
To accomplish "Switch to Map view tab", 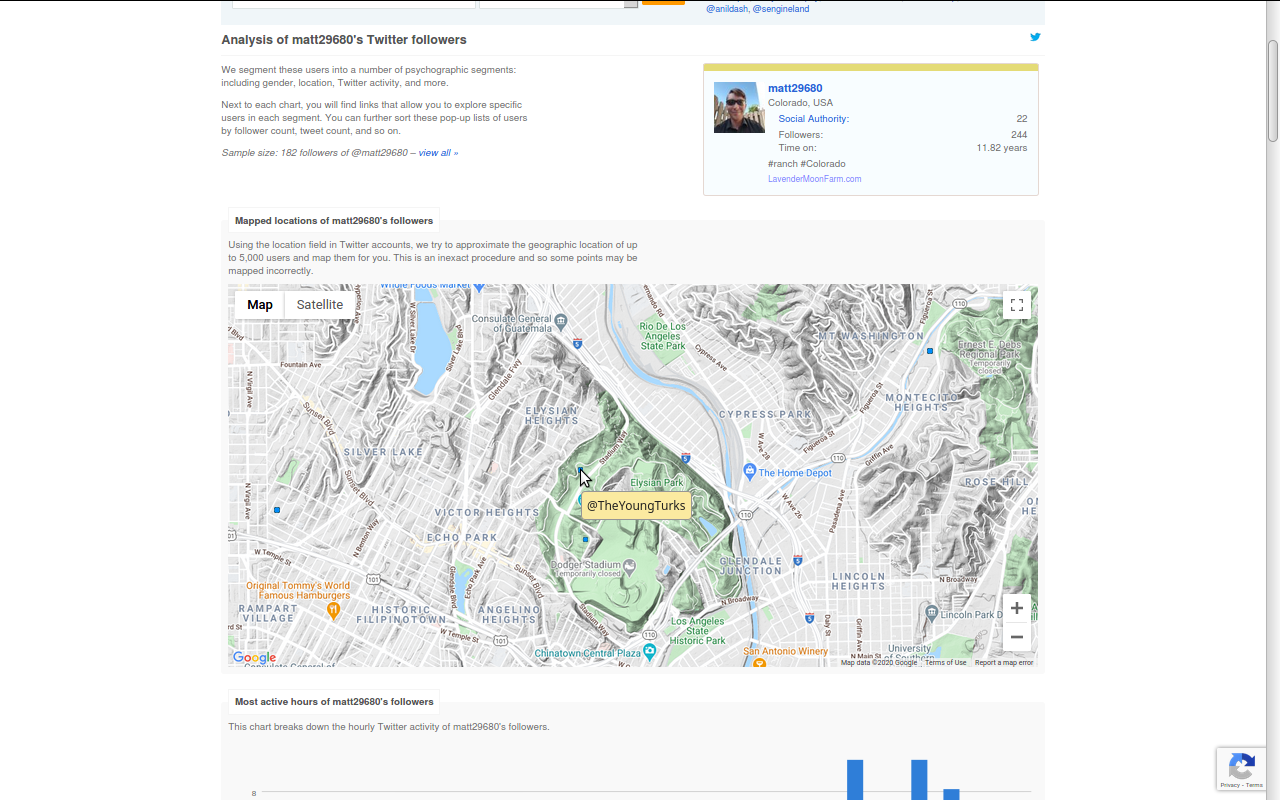I will tap(260, 305).
